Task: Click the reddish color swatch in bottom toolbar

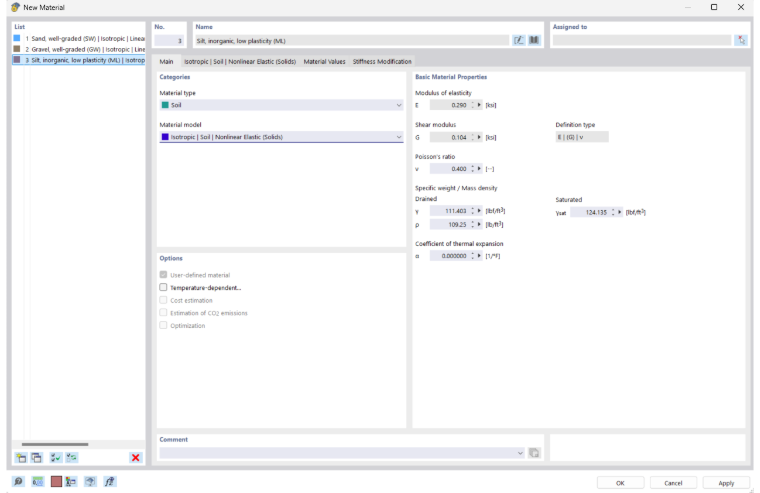Action: (x=56, y=481)
